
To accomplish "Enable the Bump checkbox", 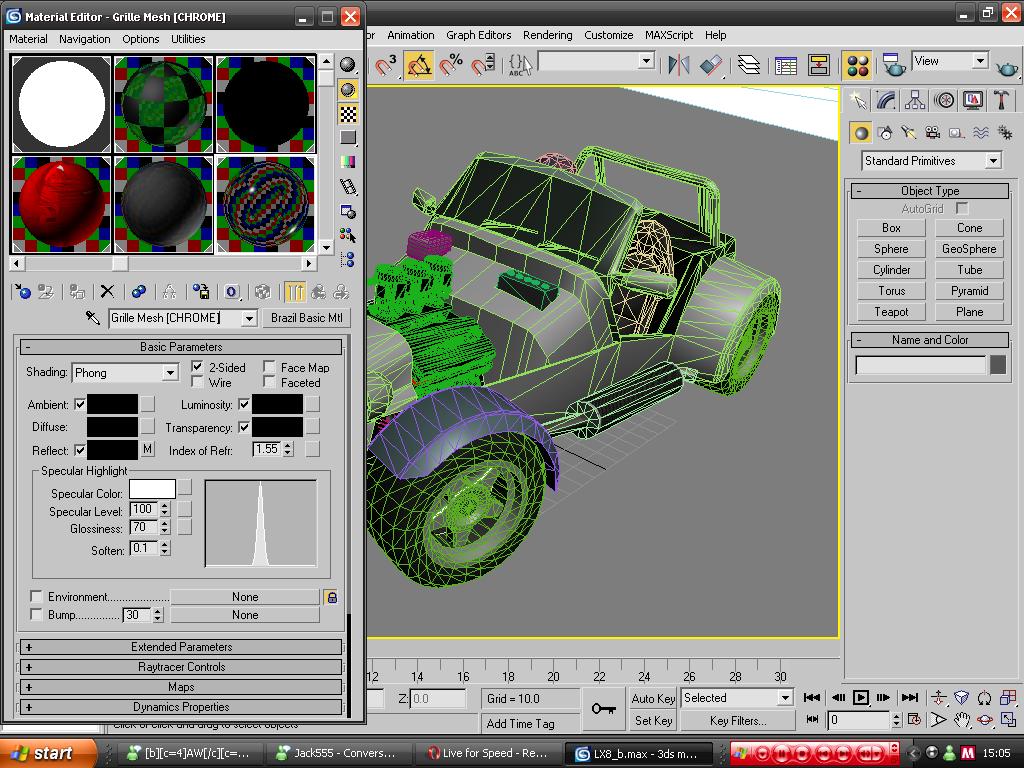I will pyautogui.click(x=37, y=615).
